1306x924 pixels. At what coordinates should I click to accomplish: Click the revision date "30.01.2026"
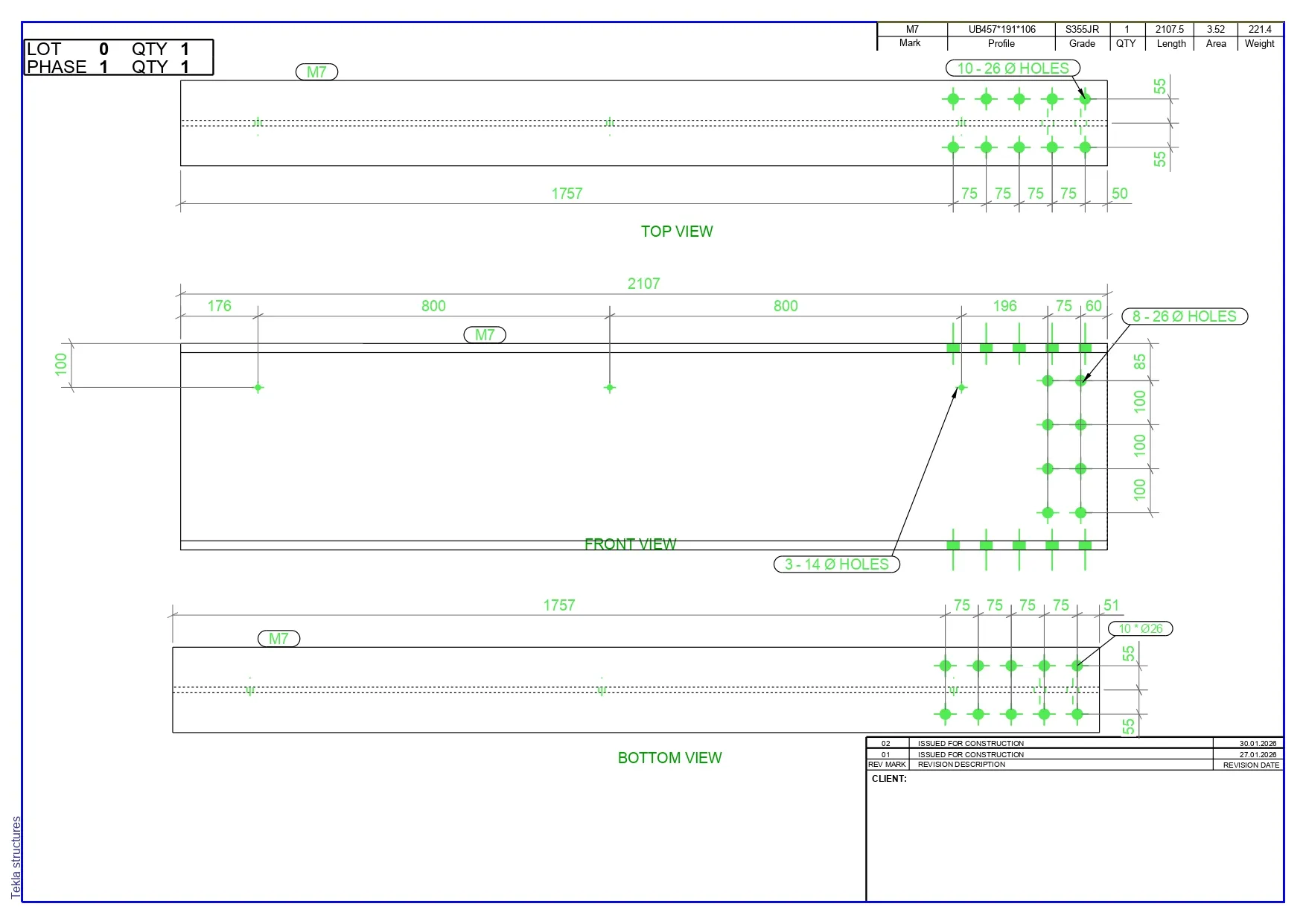pos(1258,744)
